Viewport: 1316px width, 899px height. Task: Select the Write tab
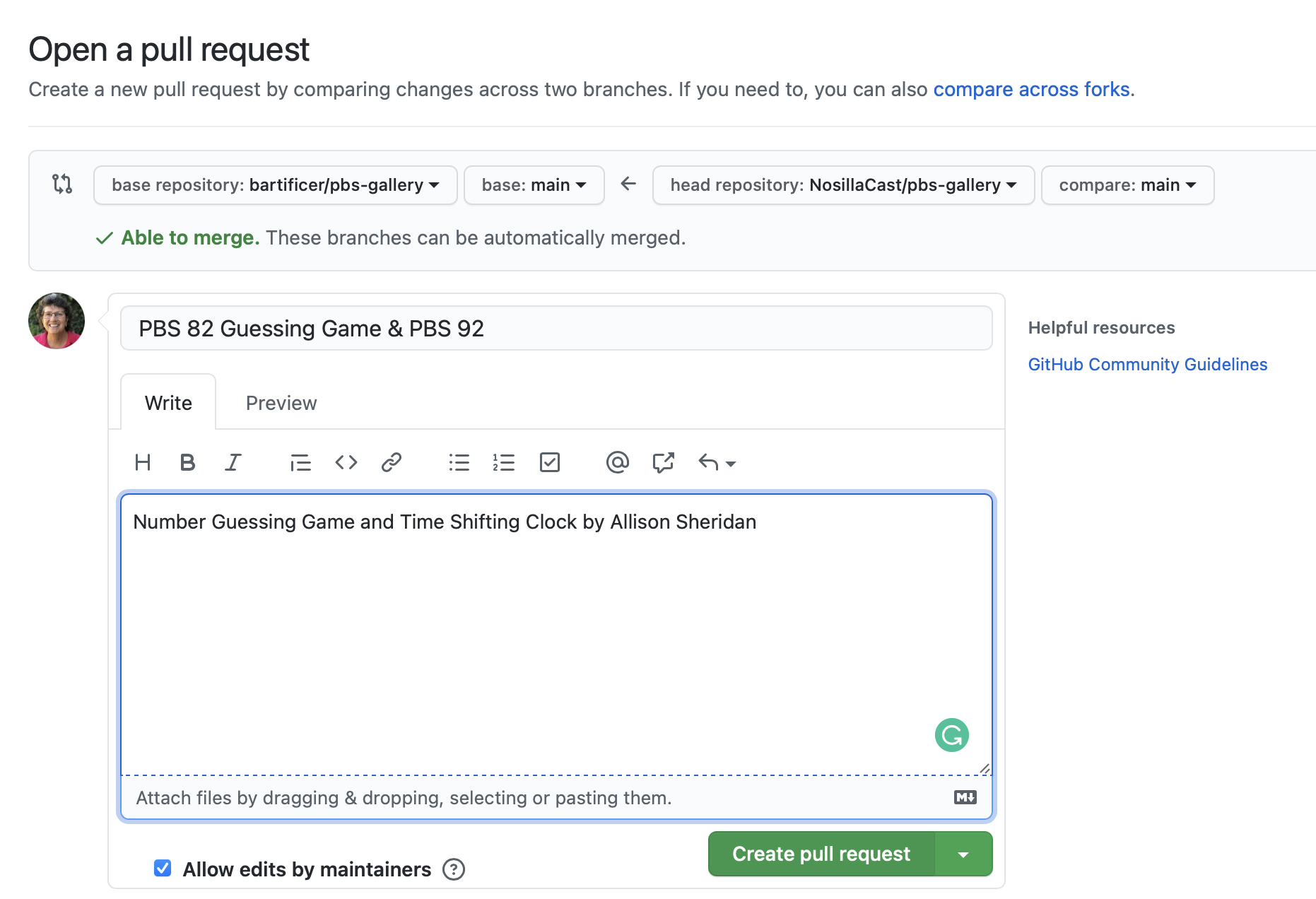pos(168,402)
